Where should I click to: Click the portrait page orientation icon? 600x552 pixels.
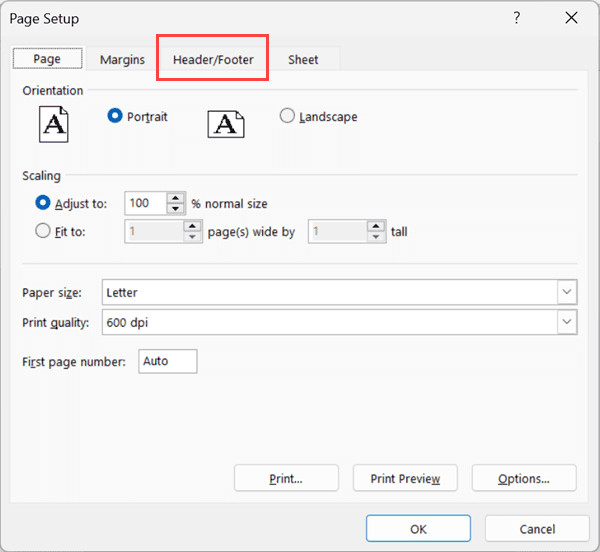click(x=54, y=124)
